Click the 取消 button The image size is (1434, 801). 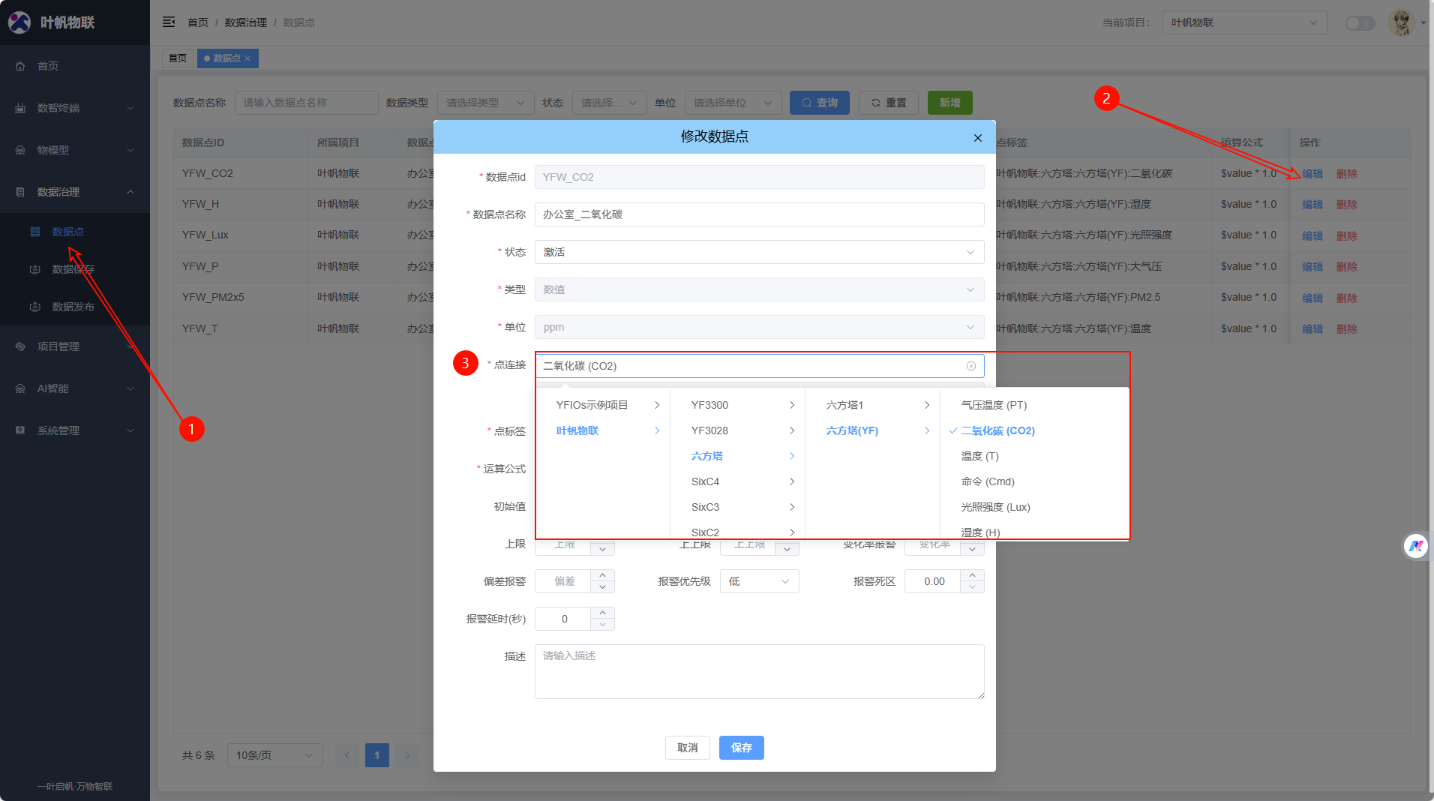pos(687,748)
